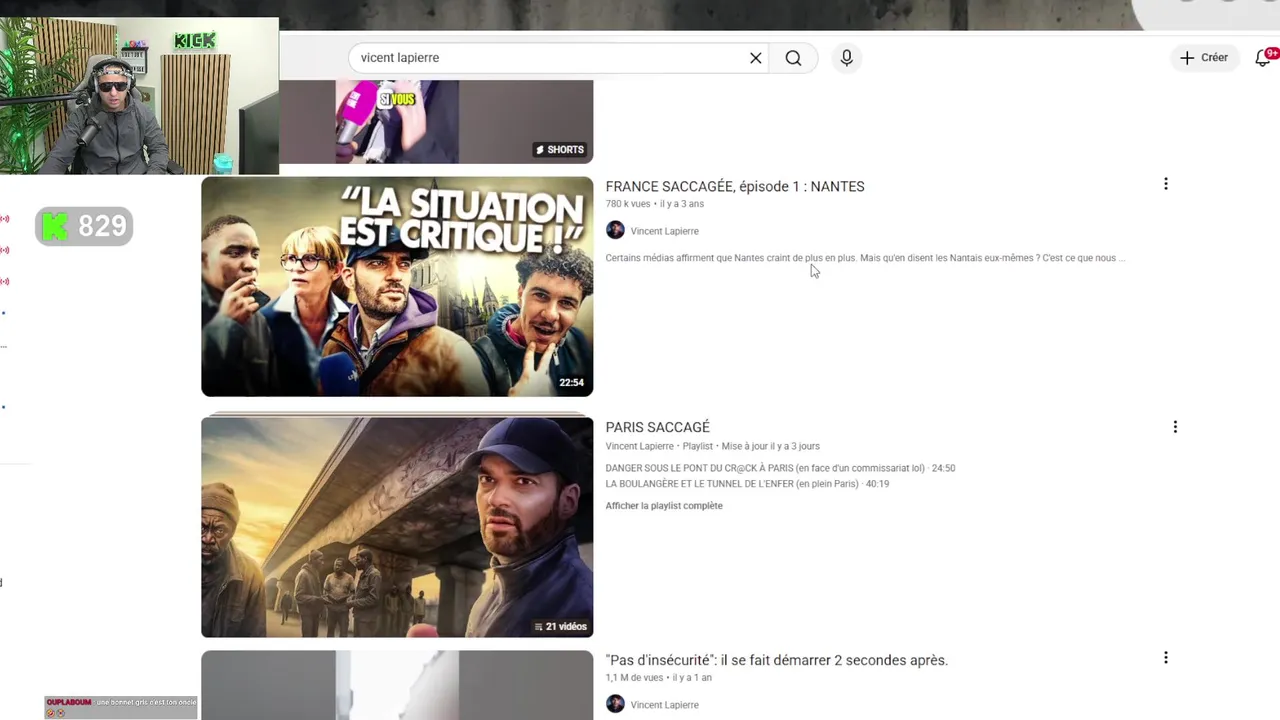Viewport: 1280px width, 720px height.
Task: Click the Kick viewer count badge 829
Action: click(84, 226)
